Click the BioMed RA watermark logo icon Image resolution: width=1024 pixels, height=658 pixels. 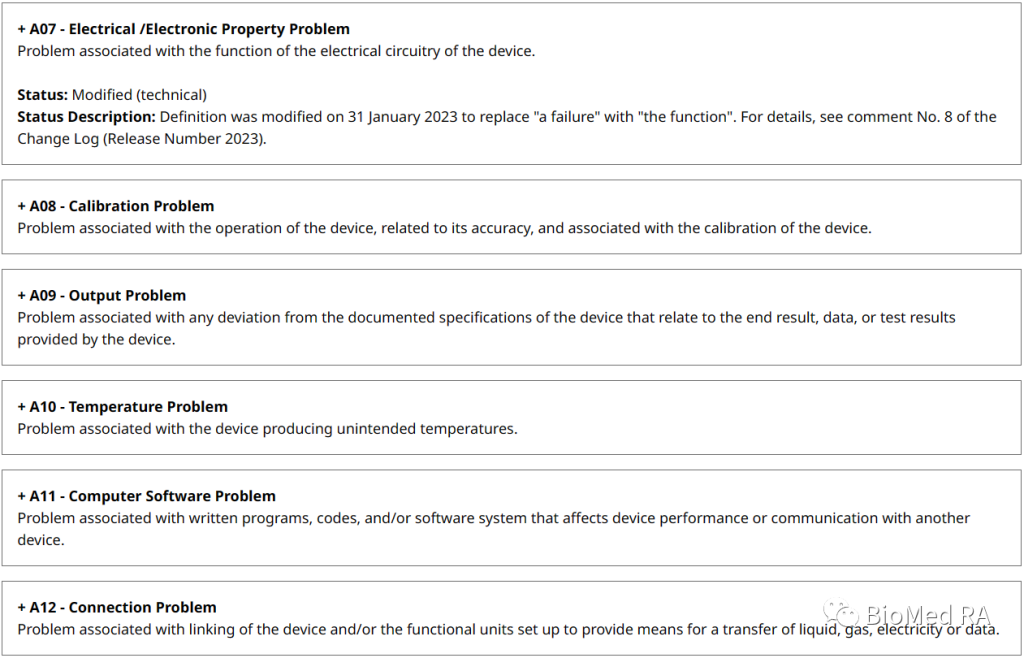(840, 613)
